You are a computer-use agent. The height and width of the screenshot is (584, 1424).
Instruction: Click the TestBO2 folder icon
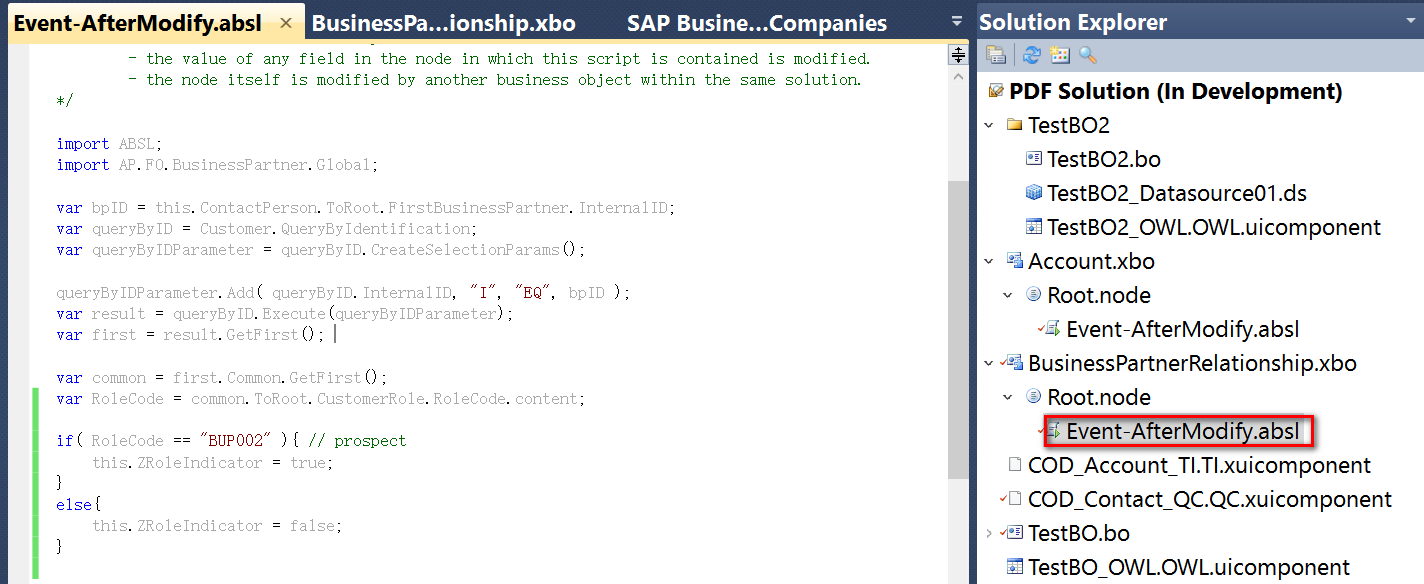click(1014, 125)
